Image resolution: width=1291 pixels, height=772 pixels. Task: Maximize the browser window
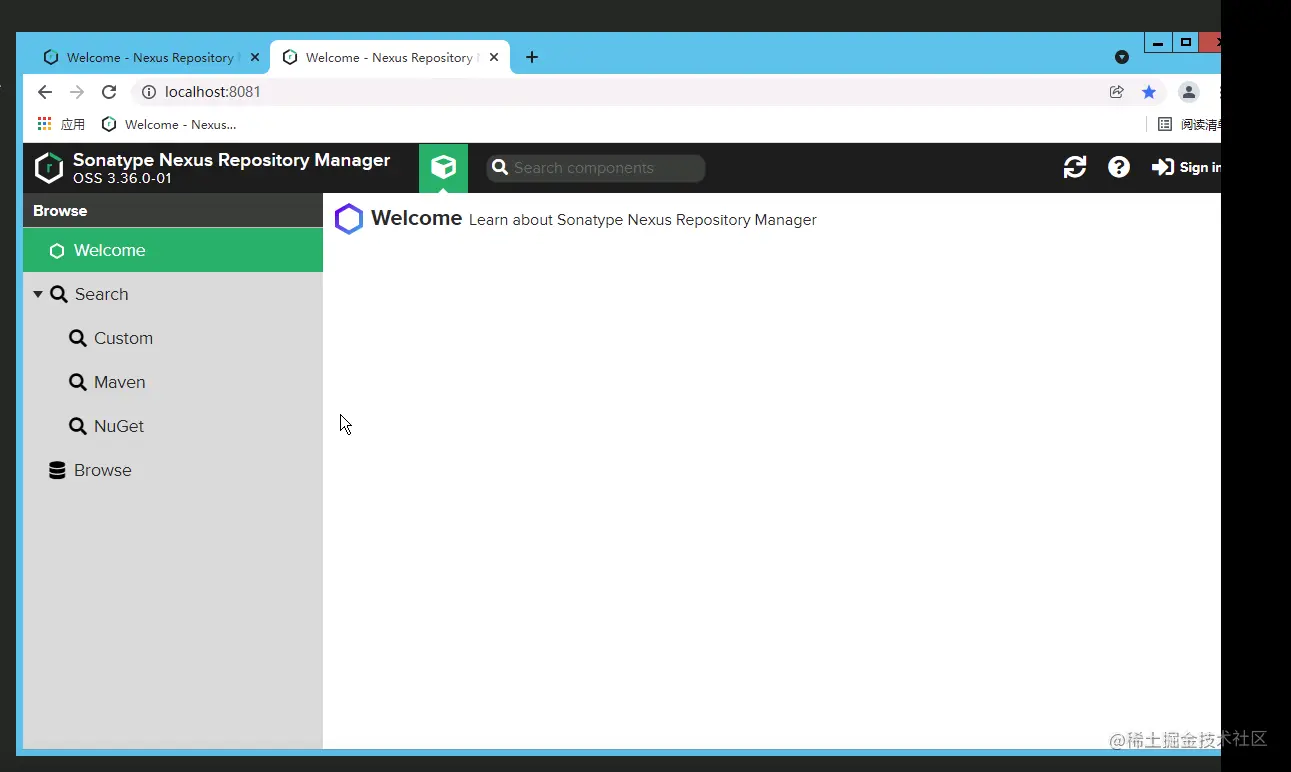(1186, 42)
